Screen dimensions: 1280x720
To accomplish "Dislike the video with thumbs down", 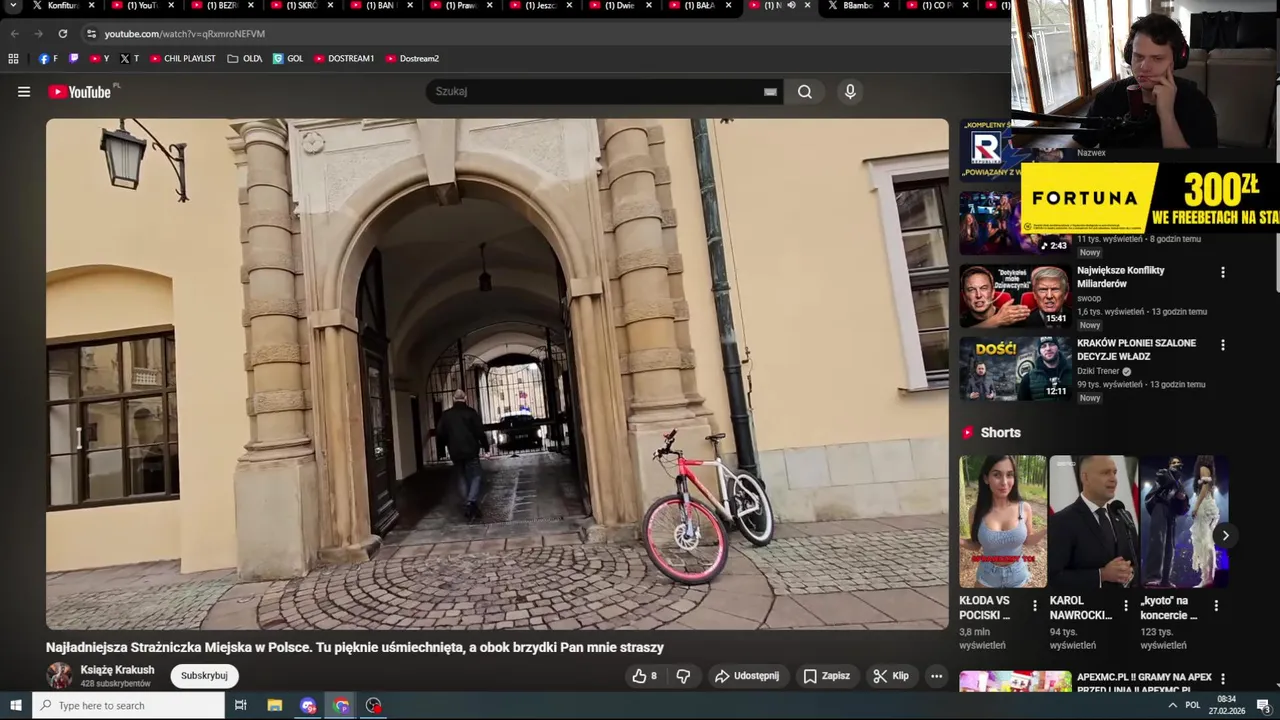I will (683, 676).
